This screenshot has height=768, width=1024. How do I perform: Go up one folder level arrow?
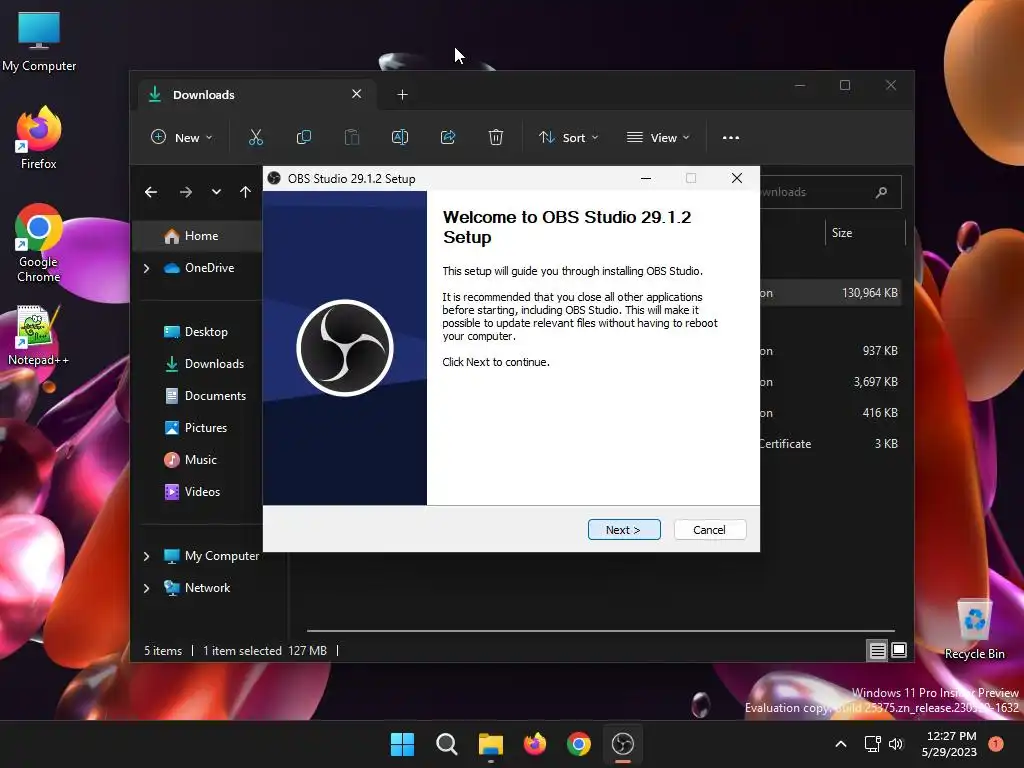coord(245,192)
